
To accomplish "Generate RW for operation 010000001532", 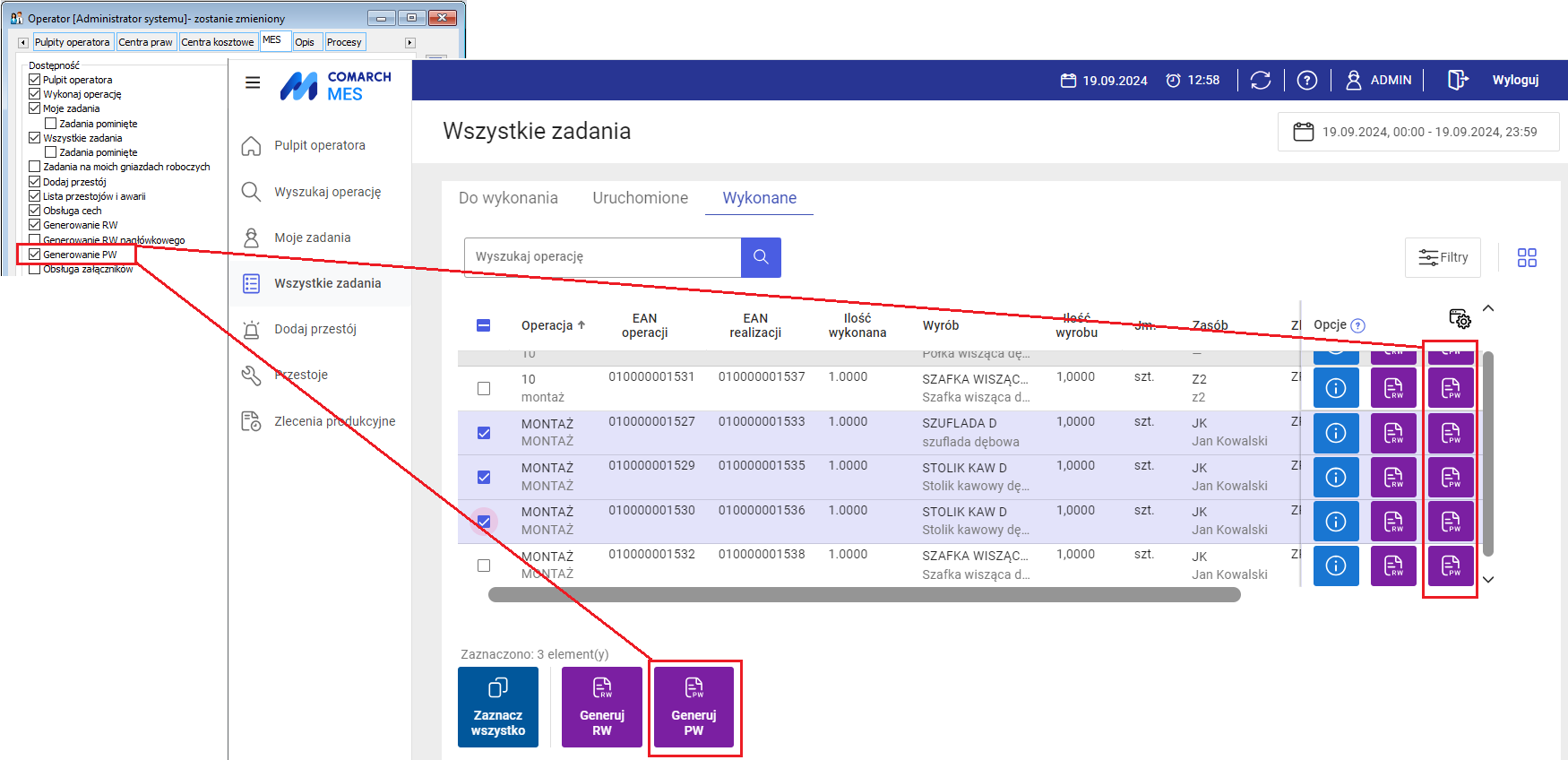I will pos(1393,566).
